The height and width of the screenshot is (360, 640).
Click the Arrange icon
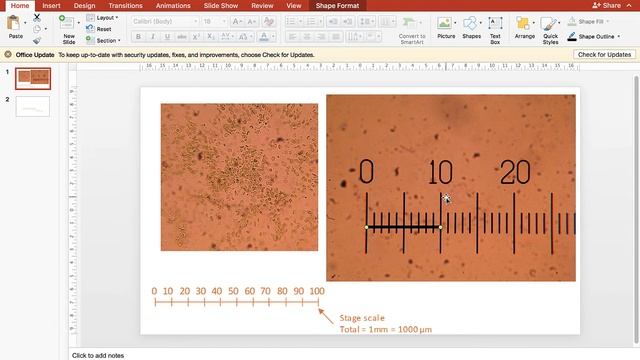click(523, 23)
